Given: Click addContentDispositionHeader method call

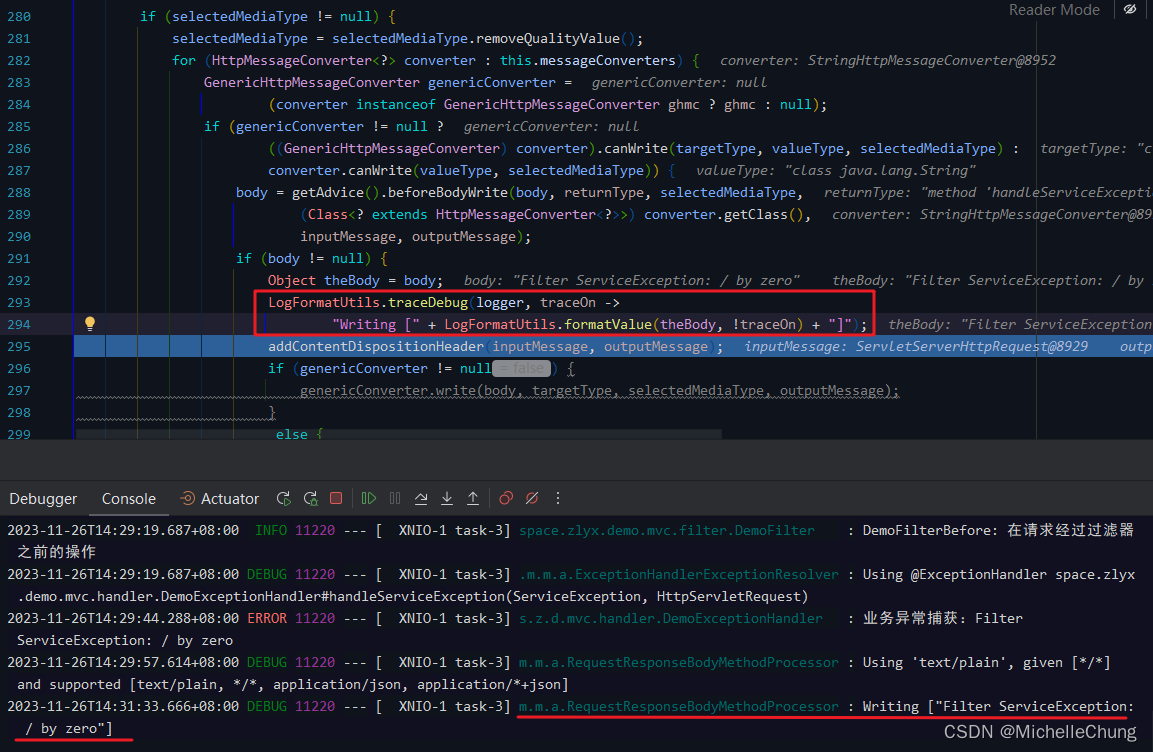Looking at the screenshot, I should click(376, 346).
